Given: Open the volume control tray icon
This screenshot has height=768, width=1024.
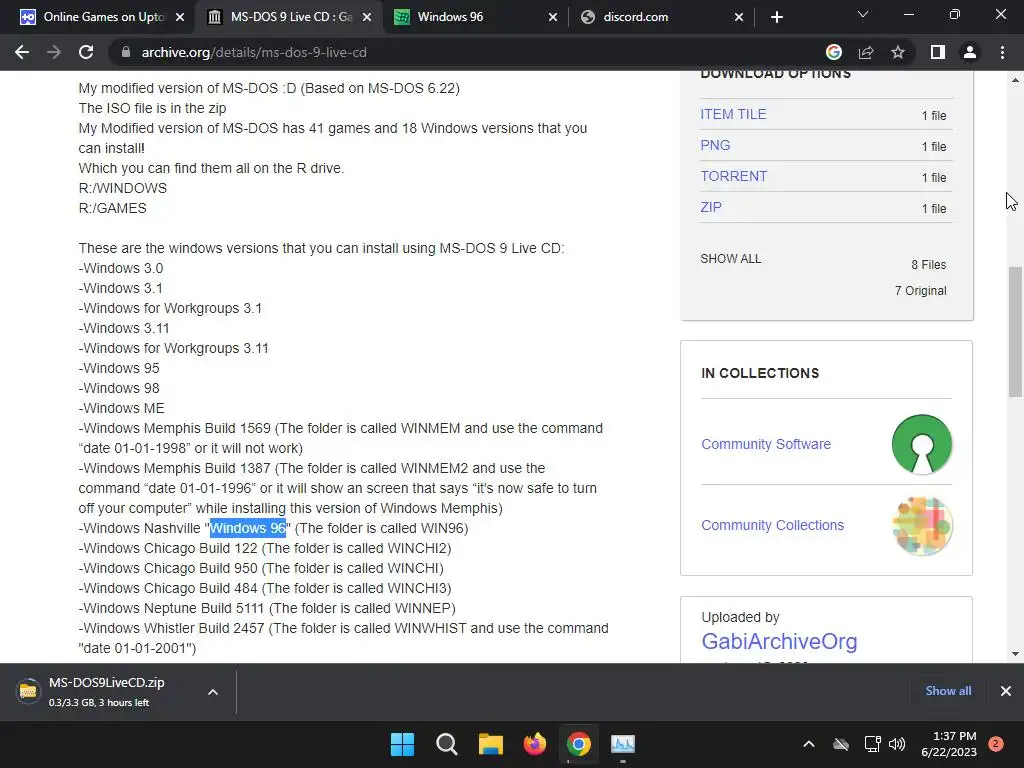Looking at the screenshot, I should point(897,744).
